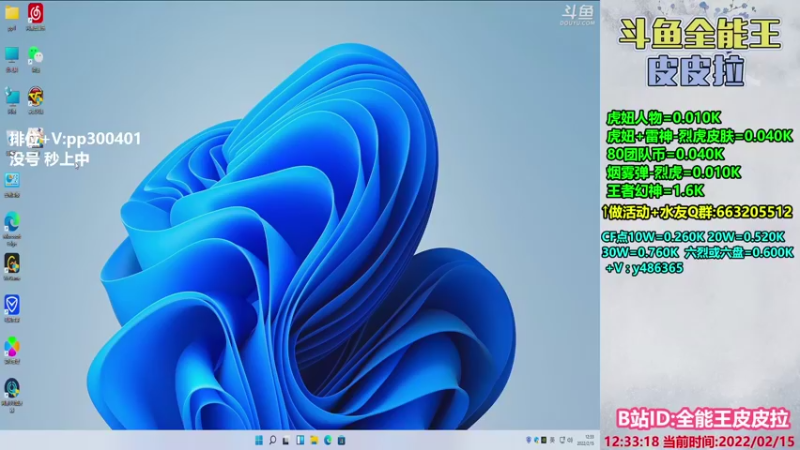Click the dark green icon in the system tray
Image resolution: width=800 pixels, height=450 pixels.
point(544,440)
